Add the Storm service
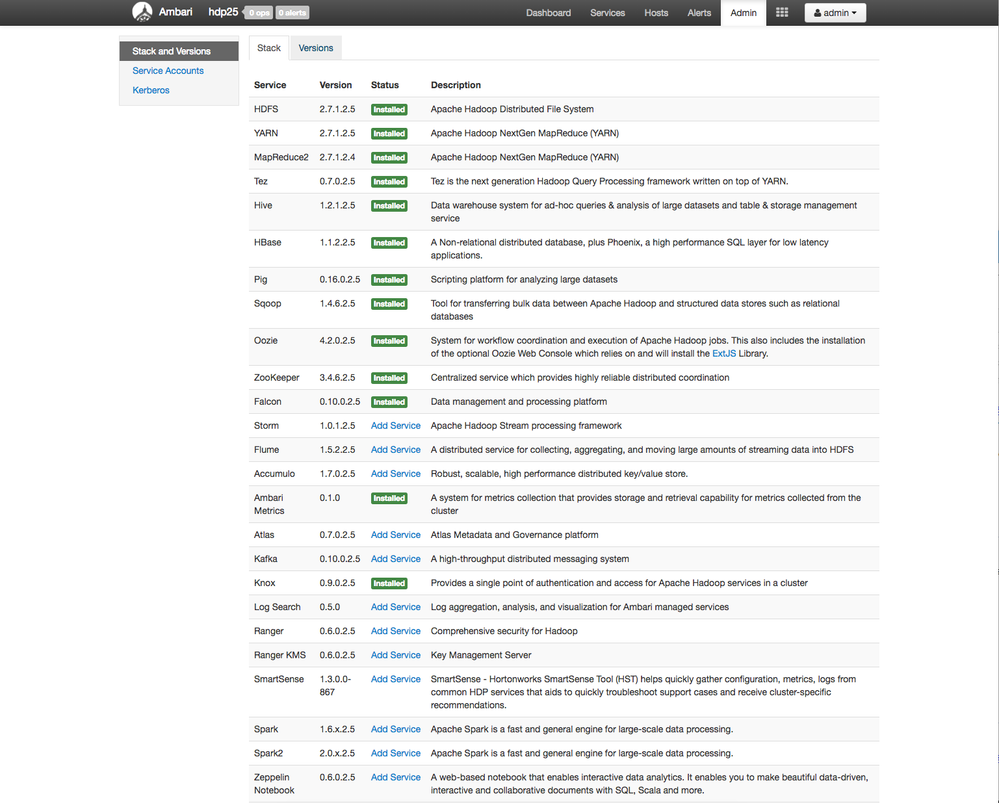 (396, 426)
